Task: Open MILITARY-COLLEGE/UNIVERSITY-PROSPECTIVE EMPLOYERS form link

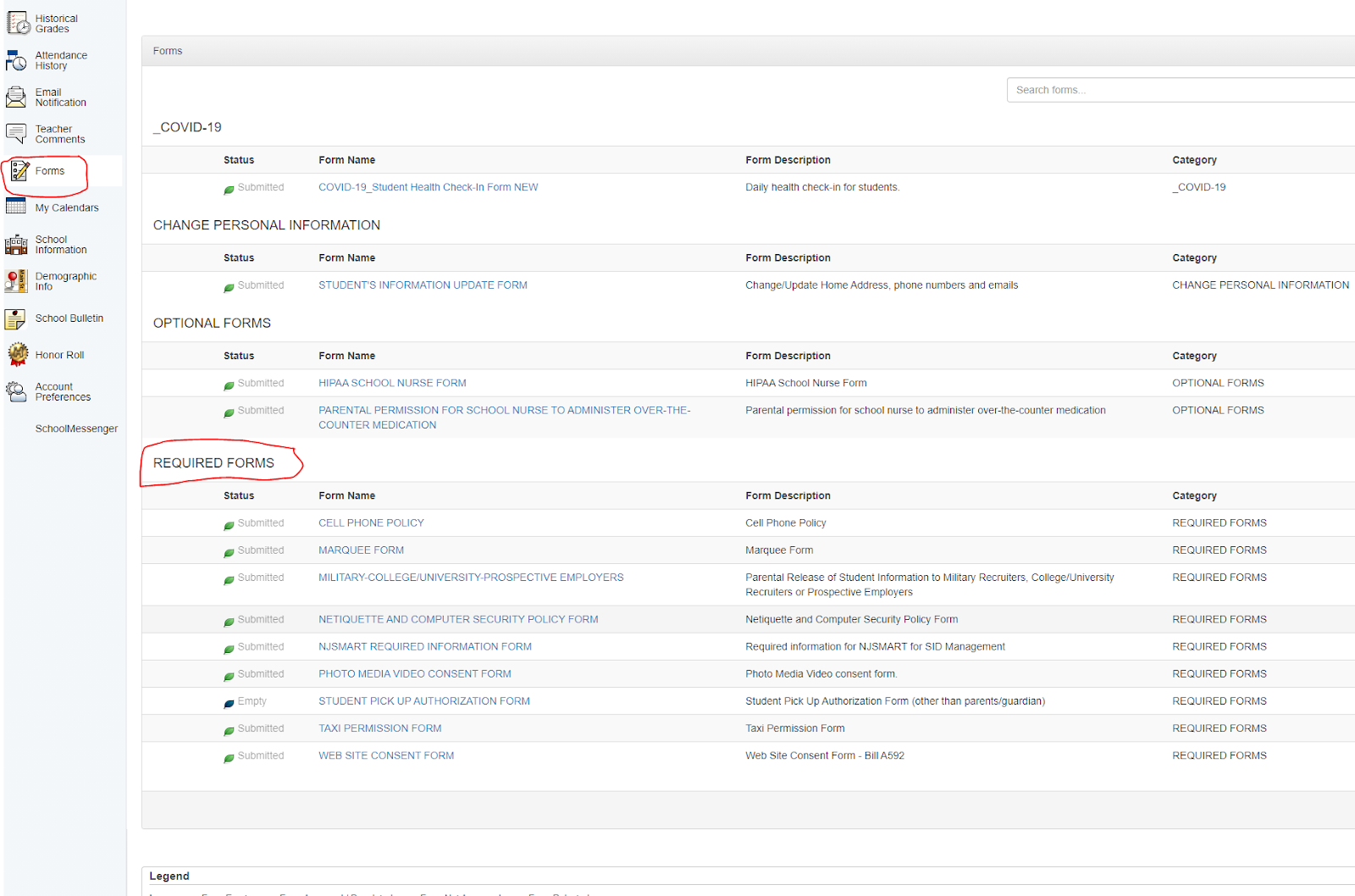Action: [x=471, y=578]
